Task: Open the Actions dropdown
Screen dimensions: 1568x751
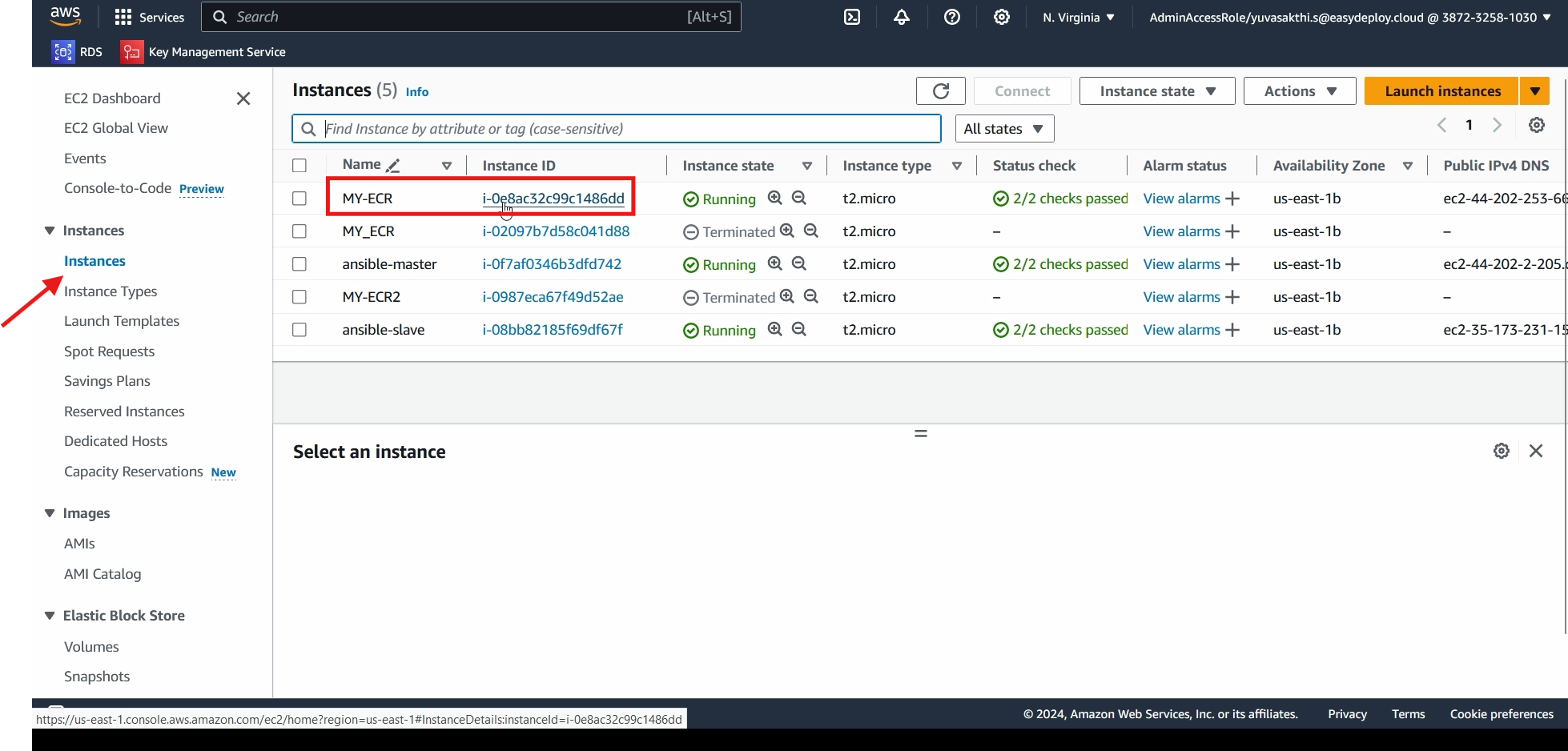Action: coord(1300,91)
